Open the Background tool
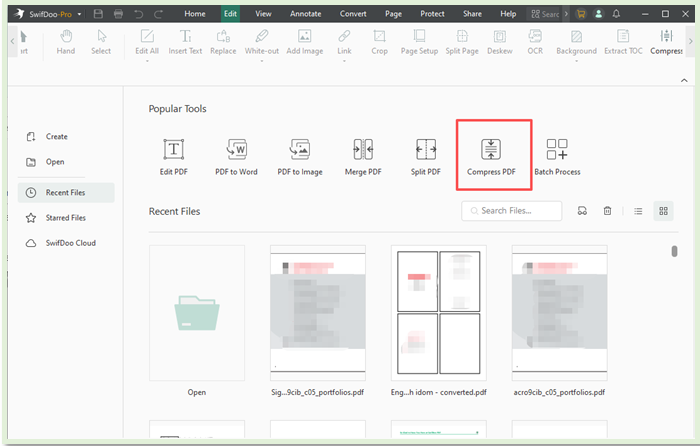700x446 pixels. click(x=576, y=42)
